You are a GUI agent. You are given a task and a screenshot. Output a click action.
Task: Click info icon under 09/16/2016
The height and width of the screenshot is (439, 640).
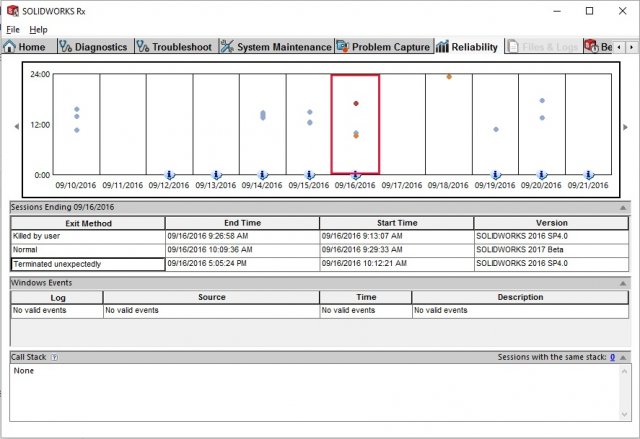tap(356, 175)
